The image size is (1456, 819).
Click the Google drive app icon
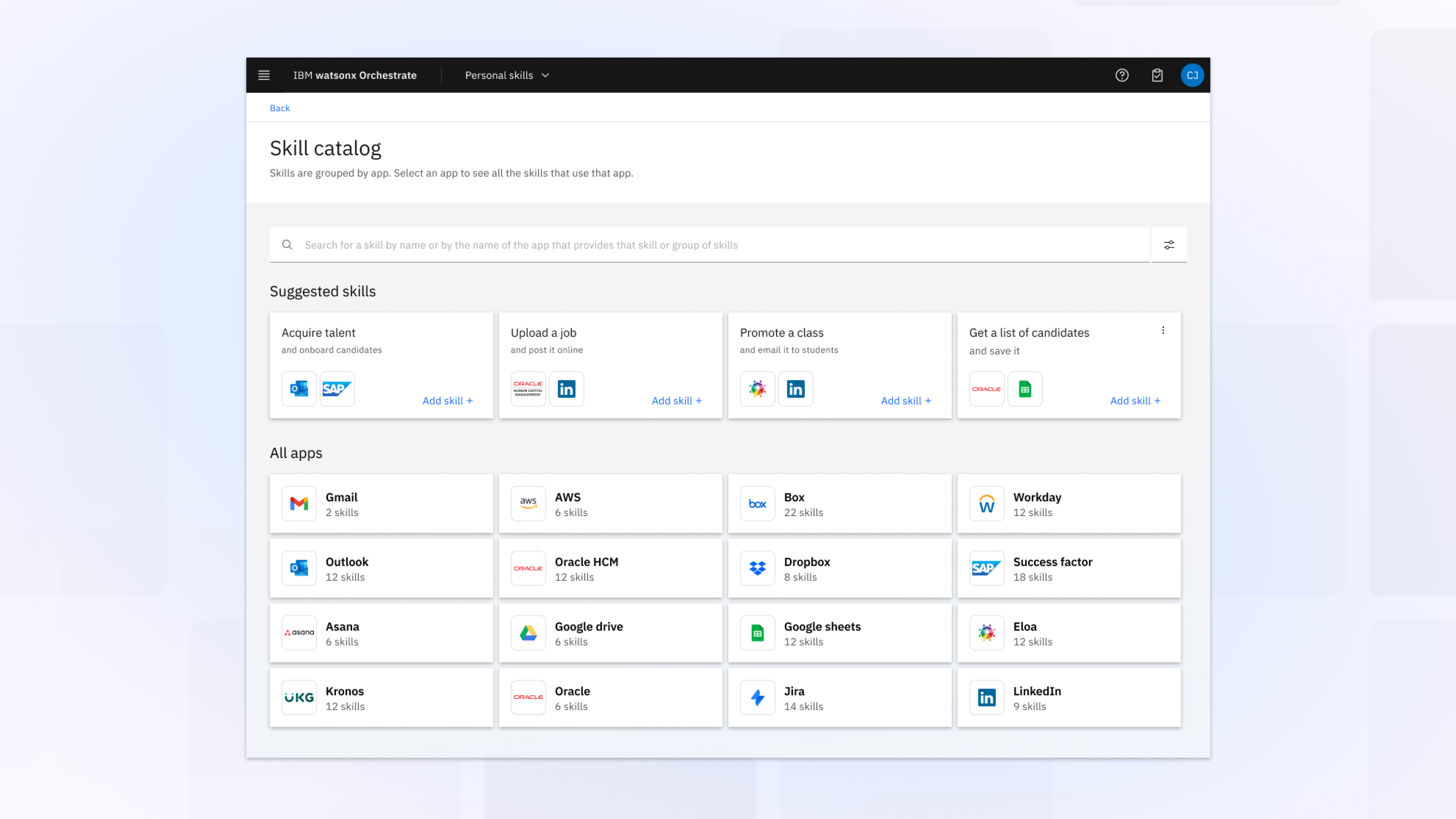[x=528, y=633]
